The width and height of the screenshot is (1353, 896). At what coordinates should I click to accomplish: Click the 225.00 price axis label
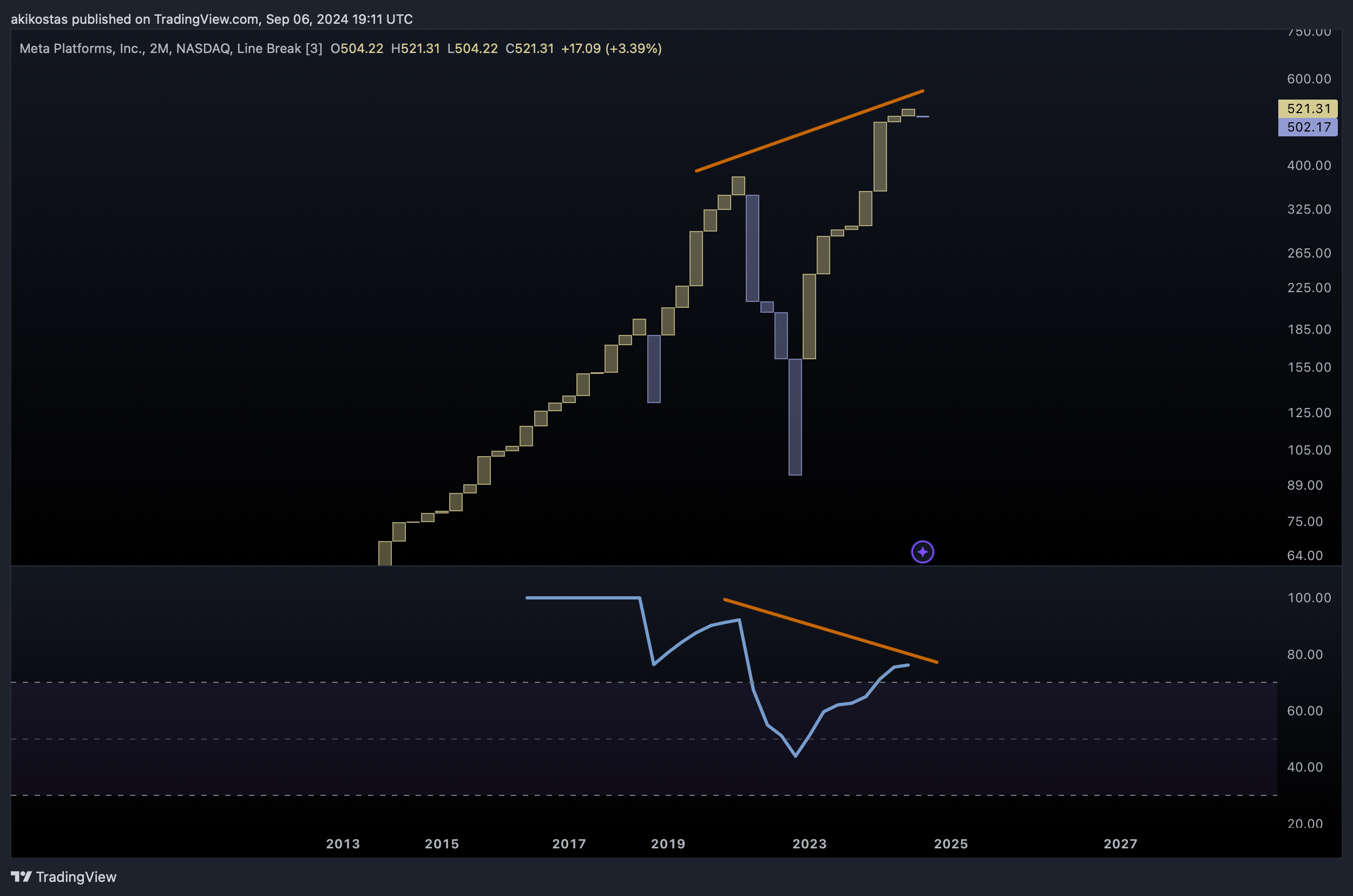click(1309, 287)
